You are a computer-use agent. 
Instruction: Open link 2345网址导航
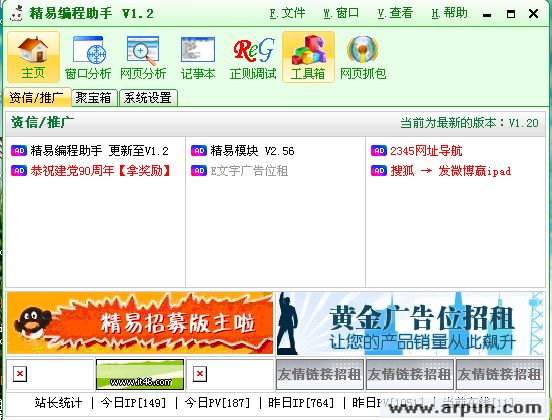426,151
